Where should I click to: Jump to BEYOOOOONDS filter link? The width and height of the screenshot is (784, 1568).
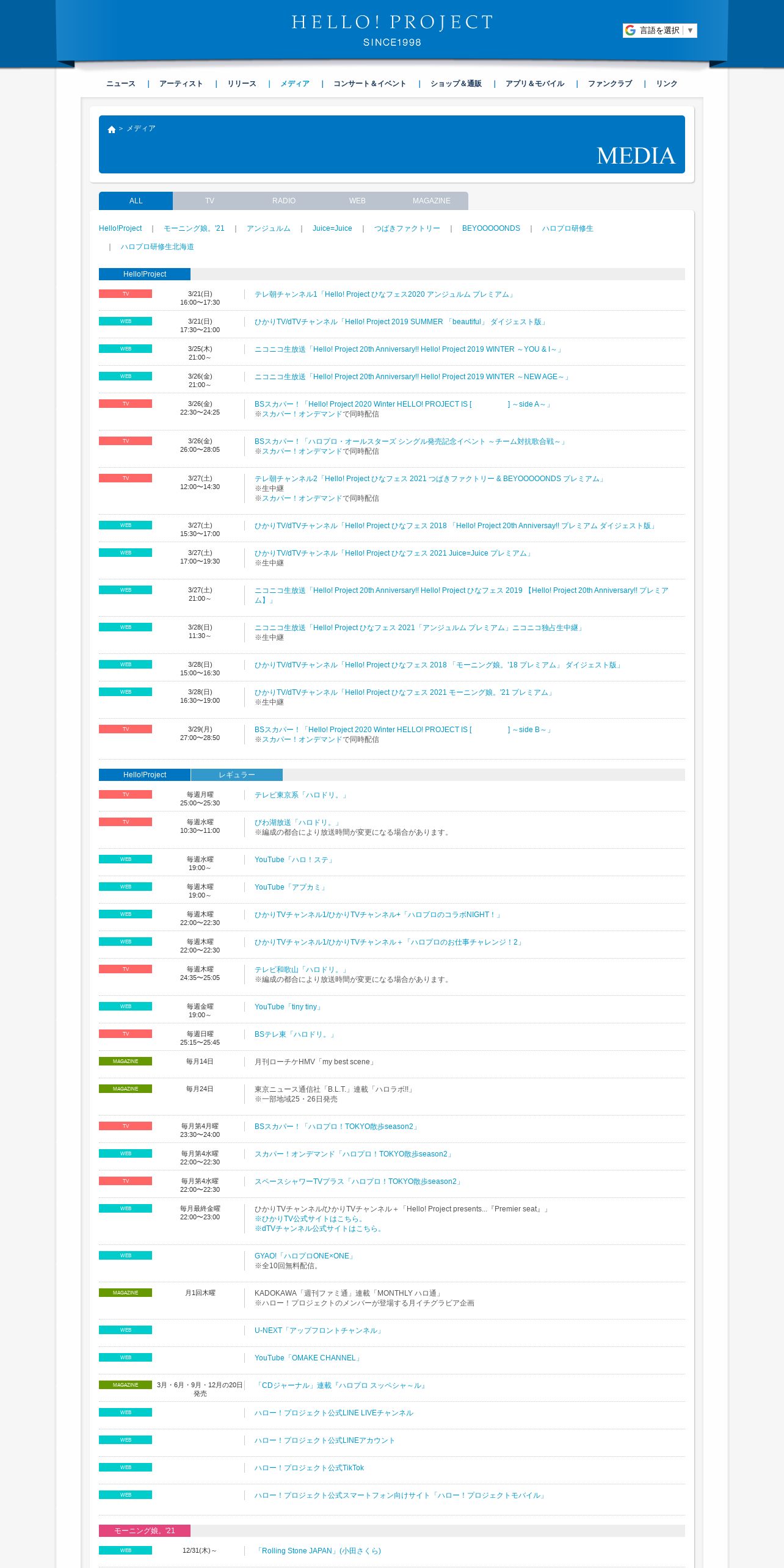click(x=491, y=228)
